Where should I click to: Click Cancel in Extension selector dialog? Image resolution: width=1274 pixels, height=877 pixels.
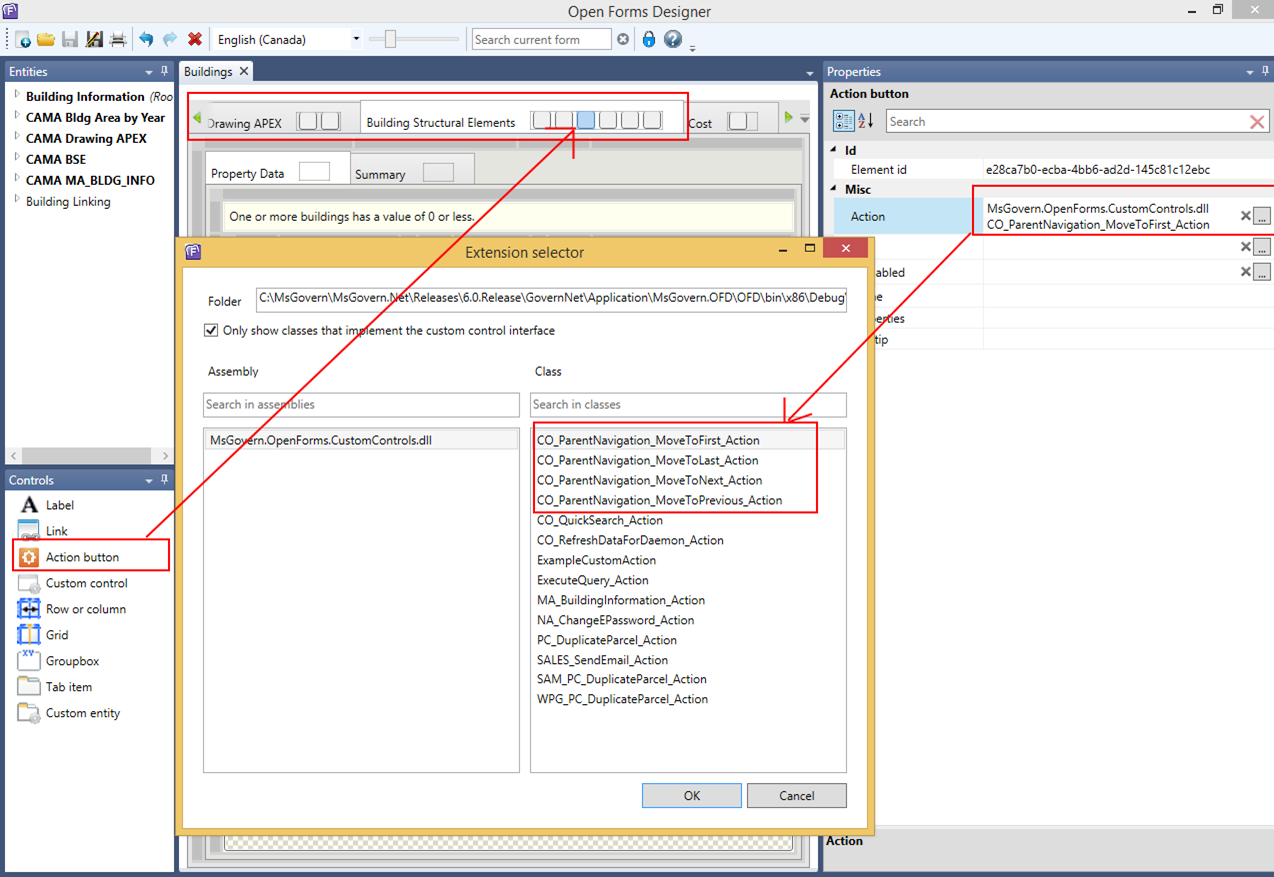click(796, 796)
